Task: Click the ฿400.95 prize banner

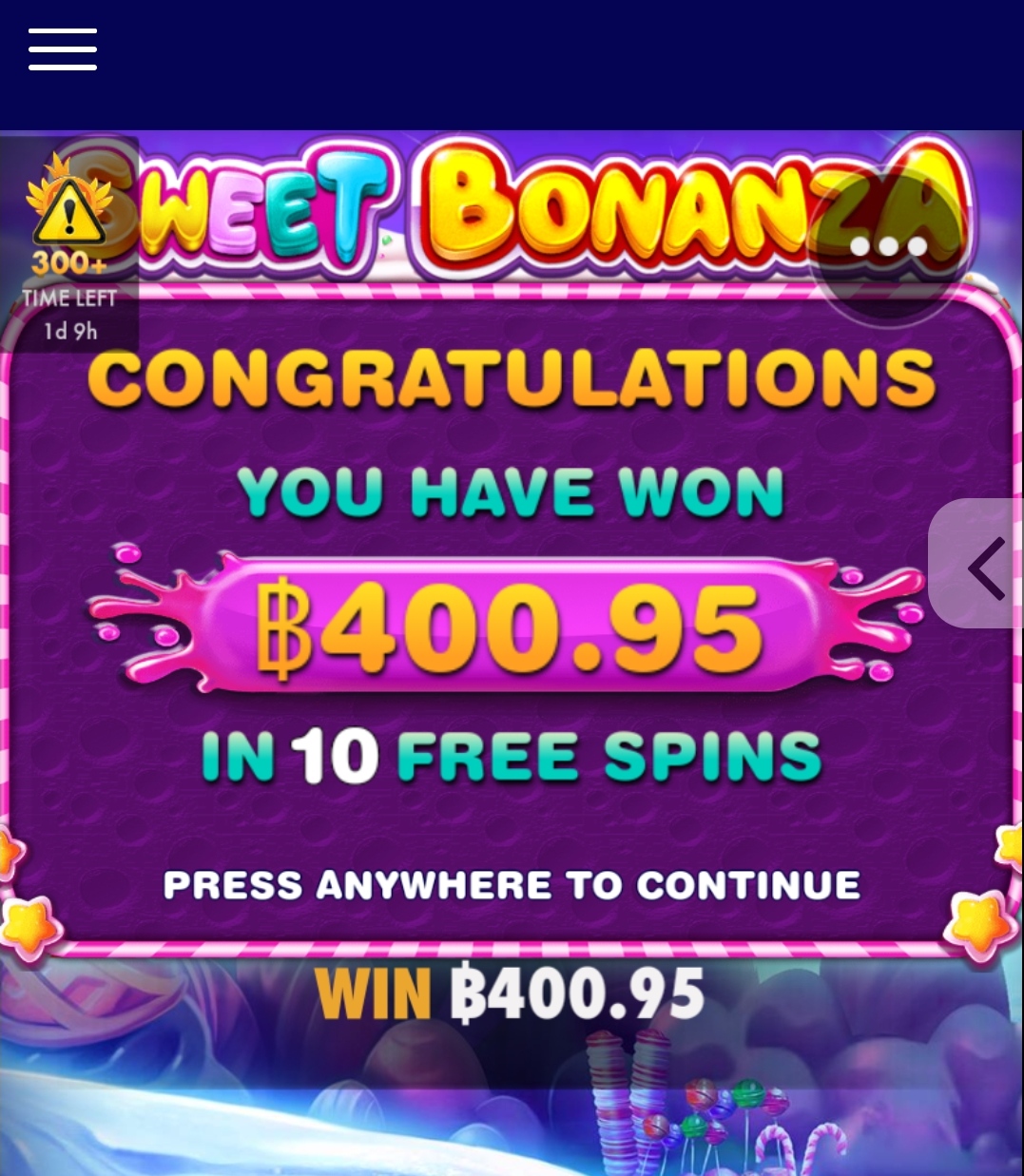Action: click(507, 628)
